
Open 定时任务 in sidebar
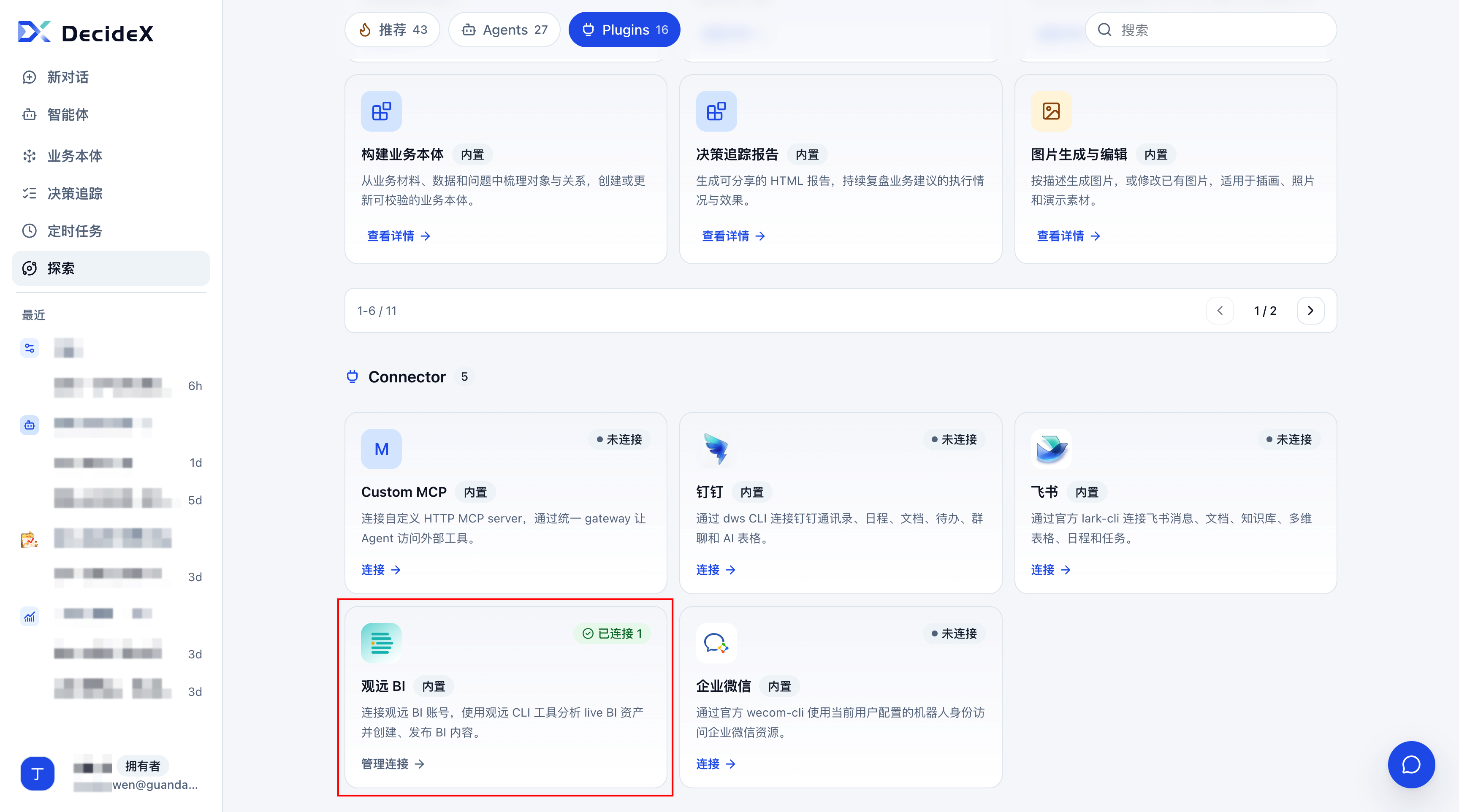pos(111,231)
